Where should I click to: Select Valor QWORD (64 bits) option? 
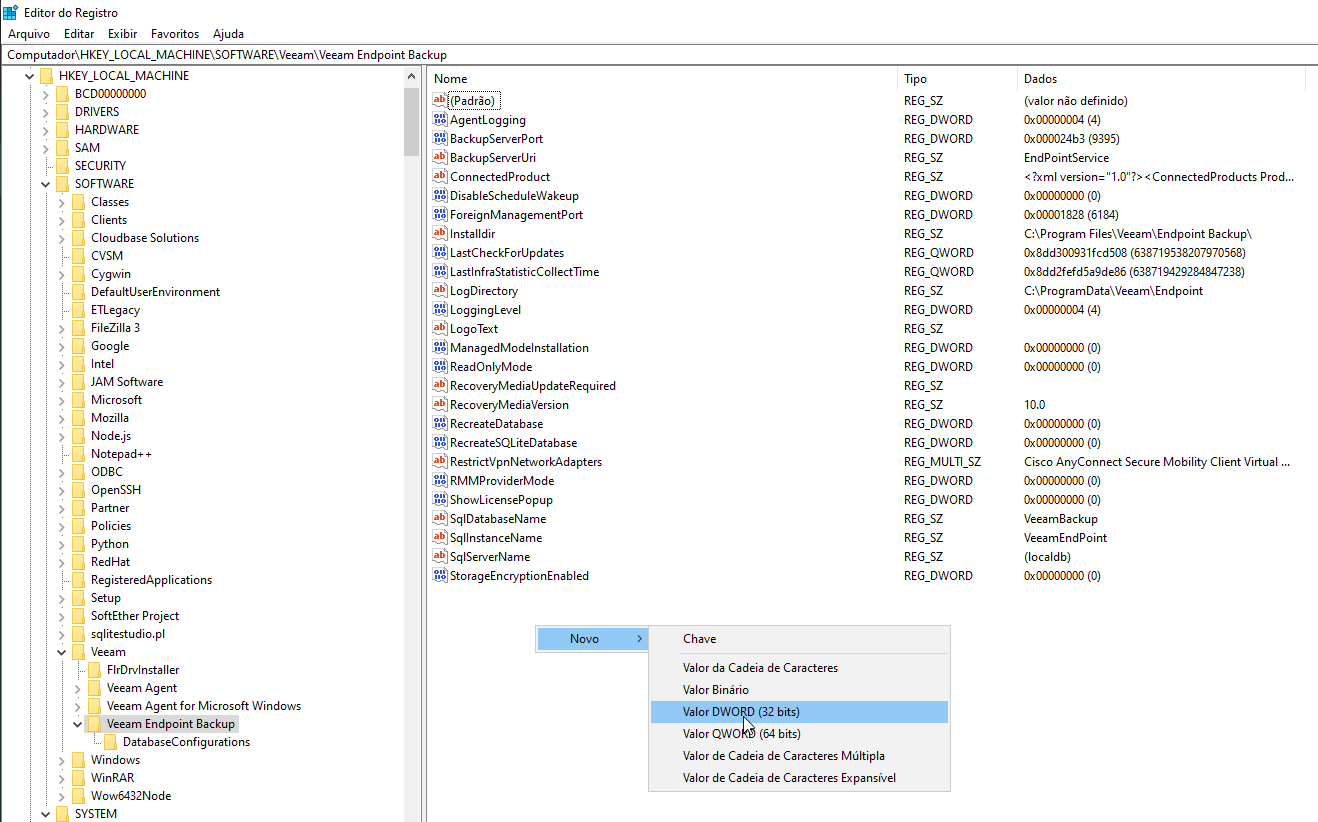799,734
